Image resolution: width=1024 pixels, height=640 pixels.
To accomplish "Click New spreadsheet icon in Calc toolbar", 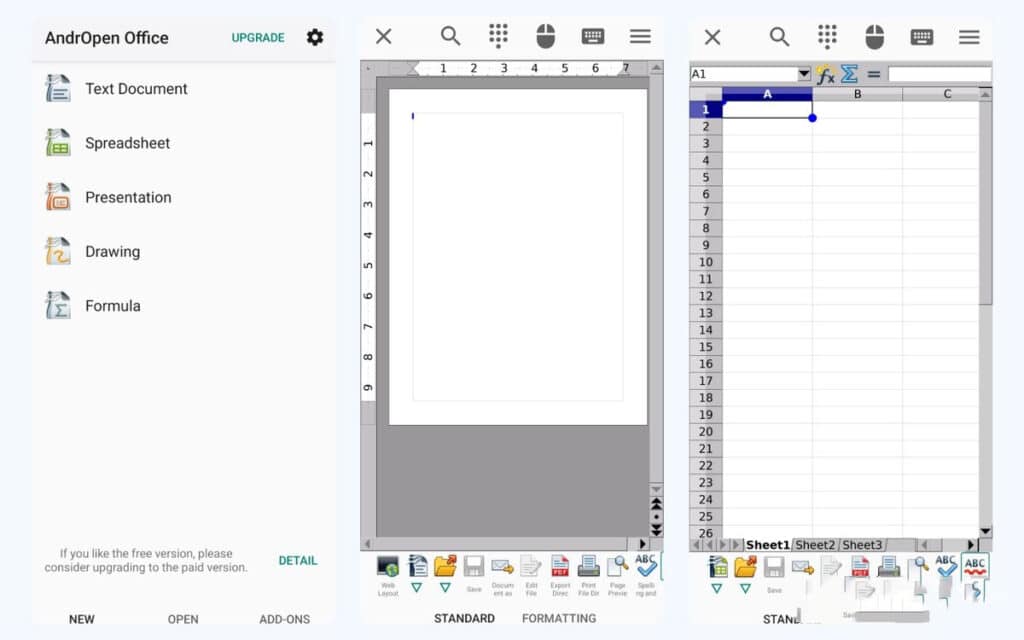I will [717, 566].
